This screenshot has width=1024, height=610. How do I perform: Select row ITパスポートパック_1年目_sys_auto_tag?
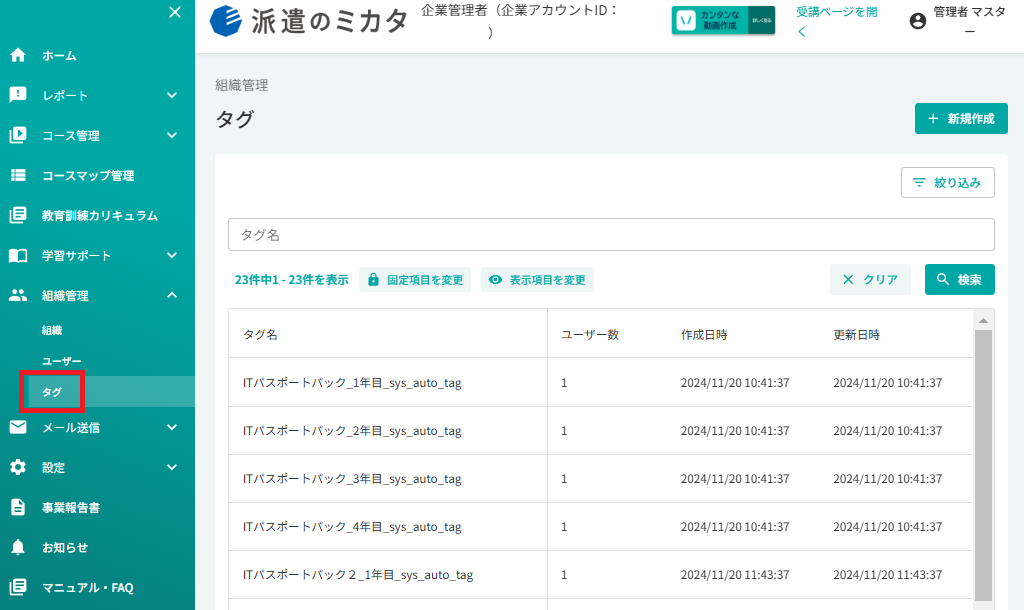click(601, 383)
